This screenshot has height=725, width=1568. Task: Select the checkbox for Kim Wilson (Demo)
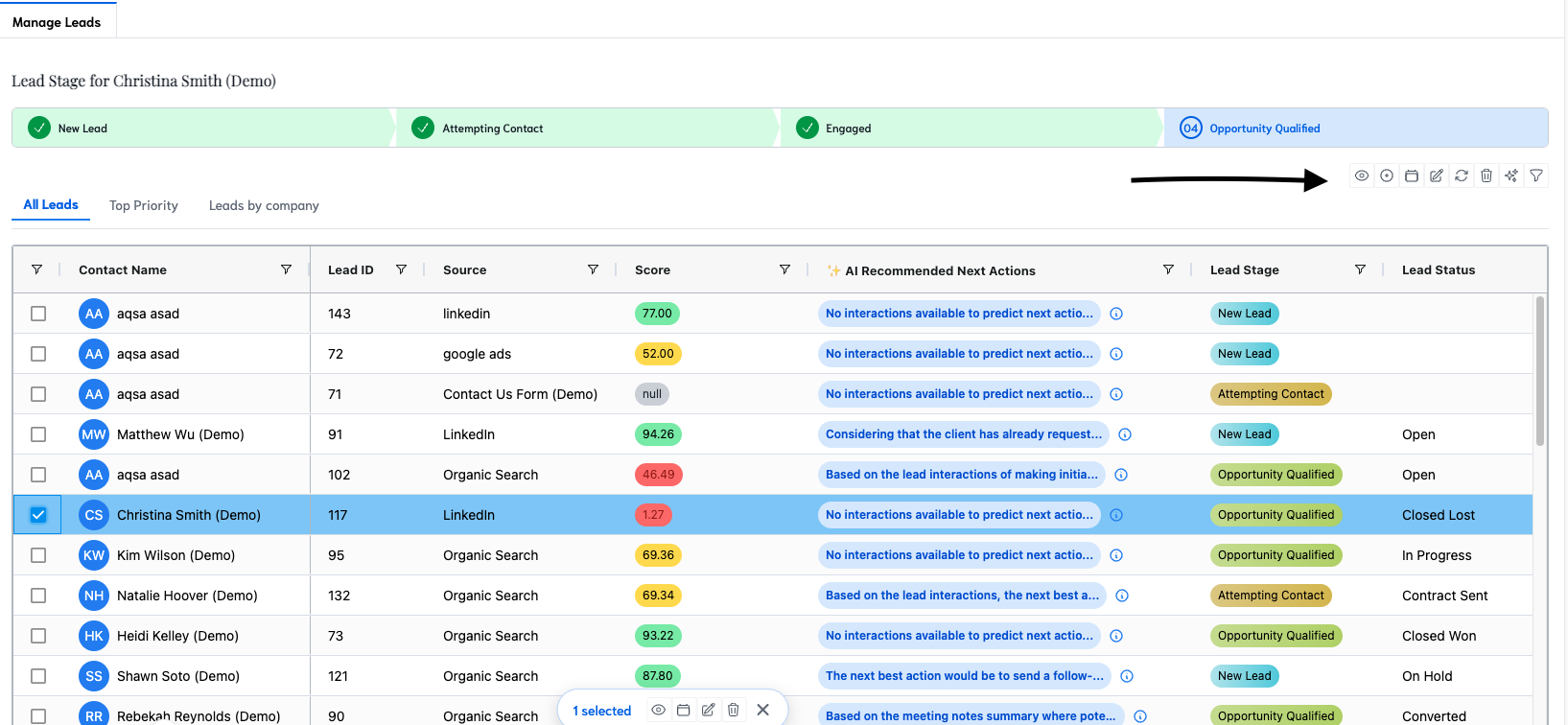click(38, 555)
